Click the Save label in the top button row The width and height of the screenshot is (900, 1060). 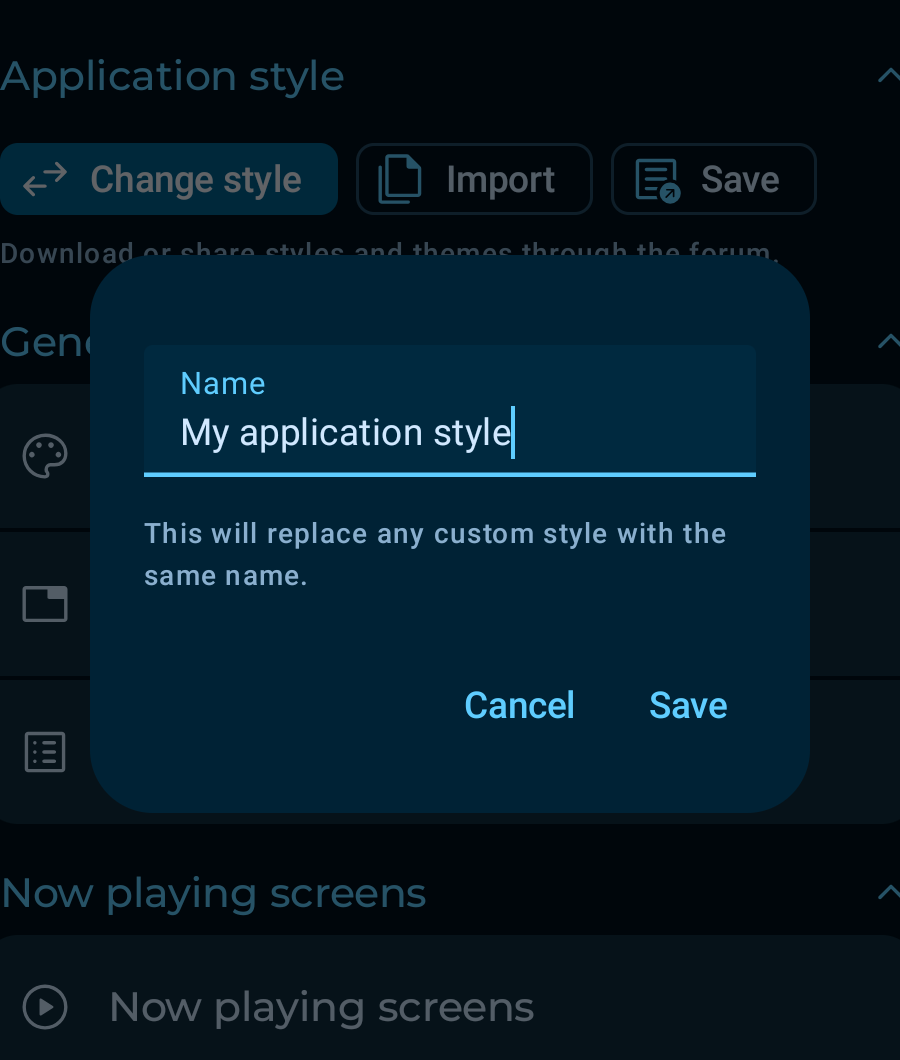740,180
